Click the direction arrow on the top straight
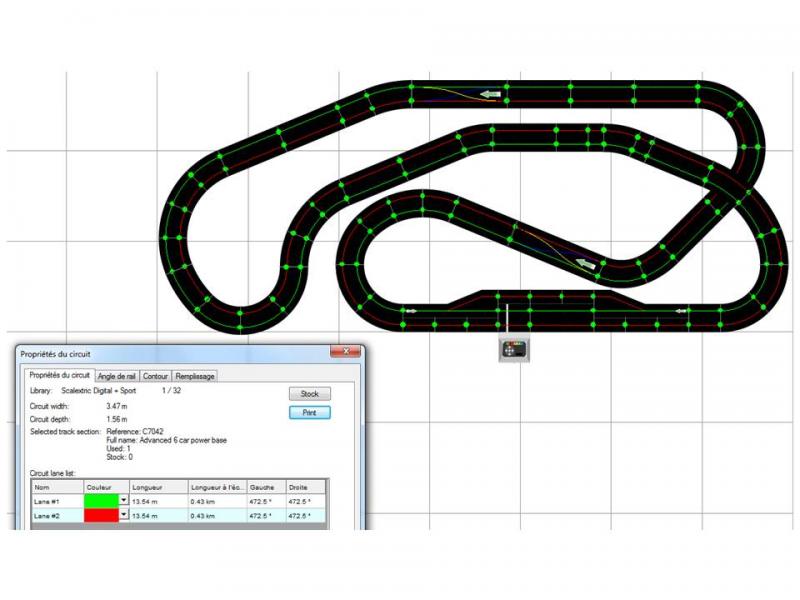The image size is (800, 600). (x=488, y=94)
